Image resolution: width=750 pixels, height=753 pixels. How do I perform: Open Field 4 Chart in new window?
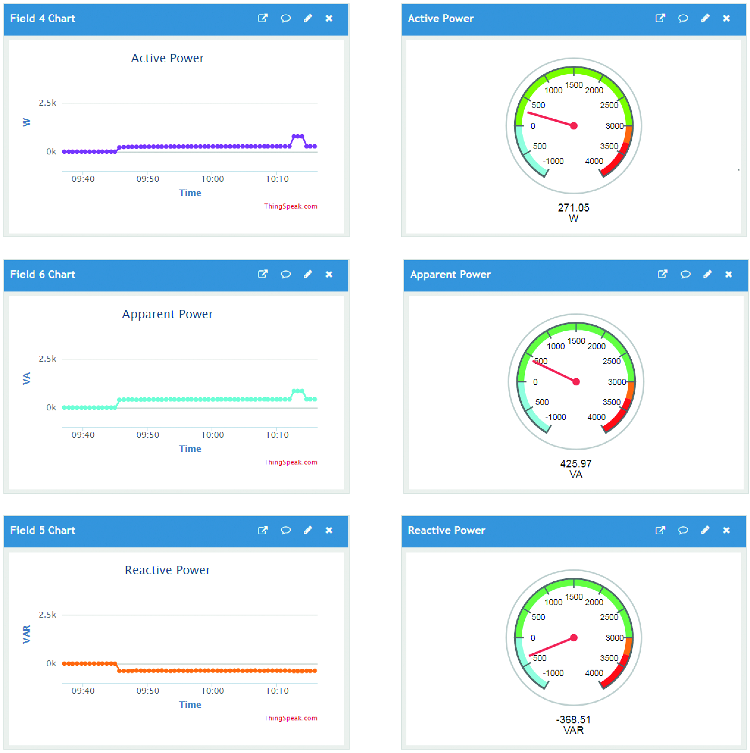click(263, 19)
